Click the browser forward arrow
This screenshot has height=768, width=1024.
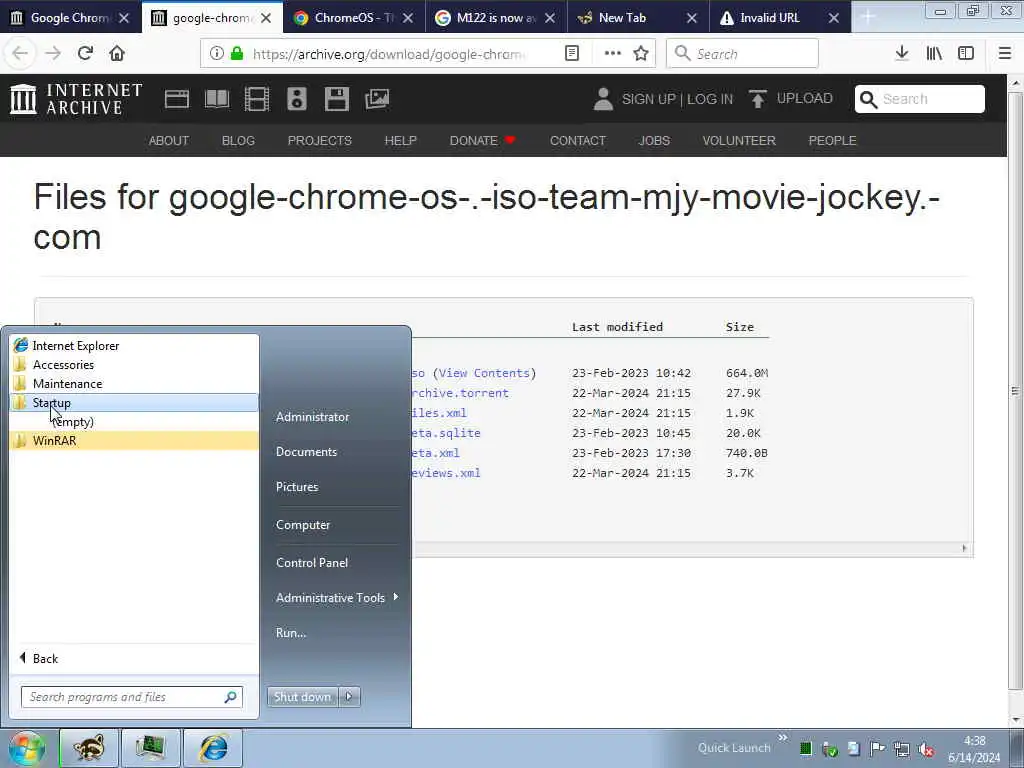pos(53,53)
